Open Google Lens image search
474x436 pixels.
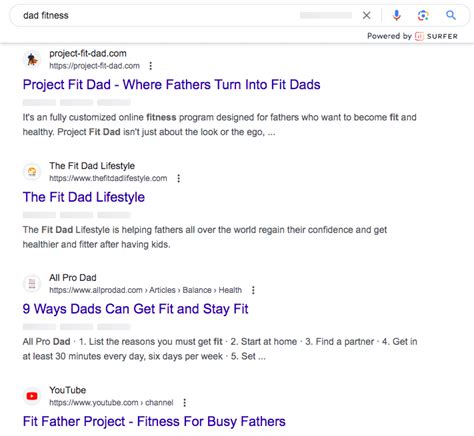tap(423, 15)
